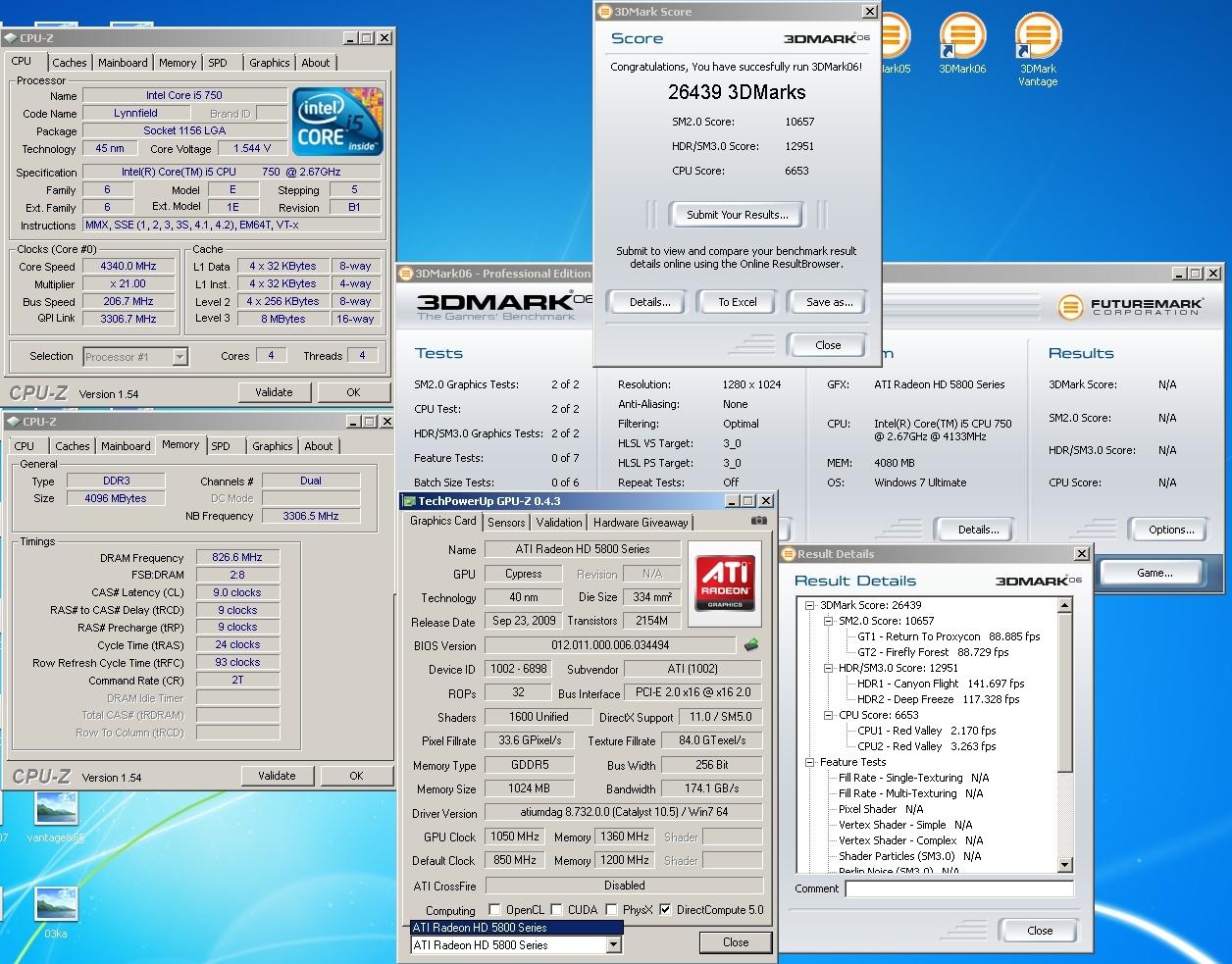This screenshot has height=964, width=1232.
Task: Enable the CUDA checkbox in GPU-Z
Action: (556, 909)
